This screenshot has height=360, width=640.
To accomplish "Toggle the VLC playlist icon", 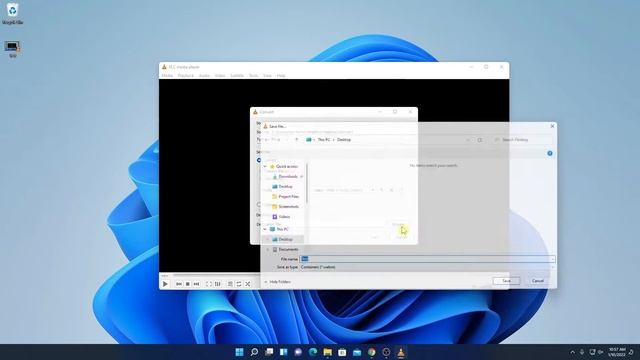I will click(x=230, y=284).
